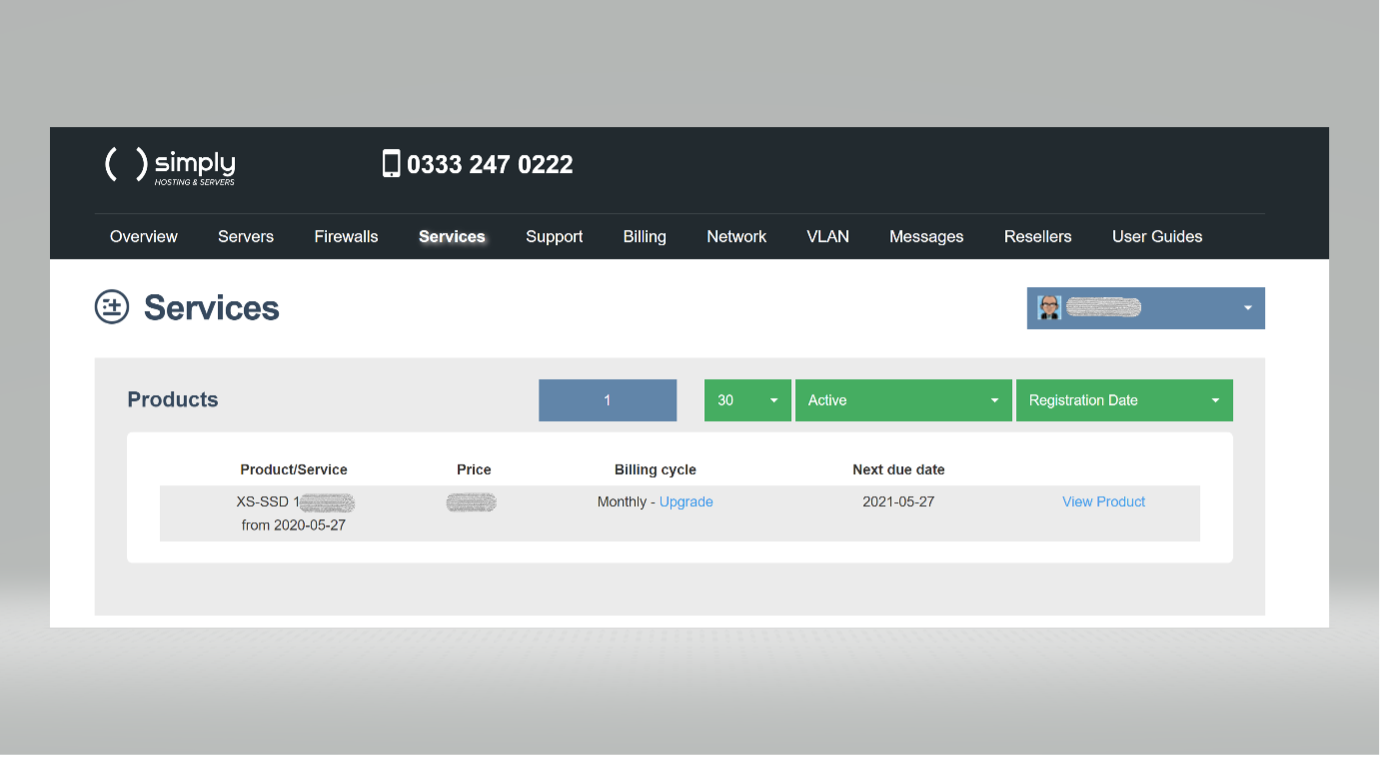Go to the Messages section

coord(926,236)
